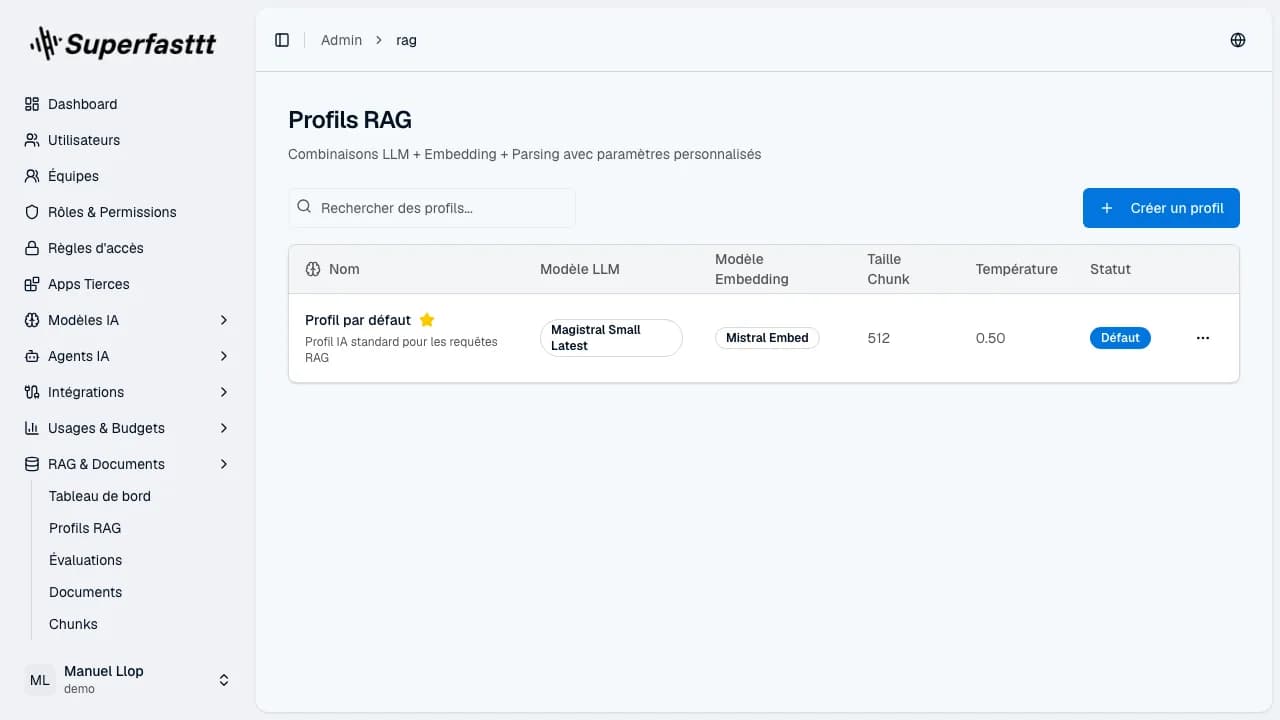Screen dimensions: 1280x720
Task: Click the chunk size value 512
Action: (879, 338)
